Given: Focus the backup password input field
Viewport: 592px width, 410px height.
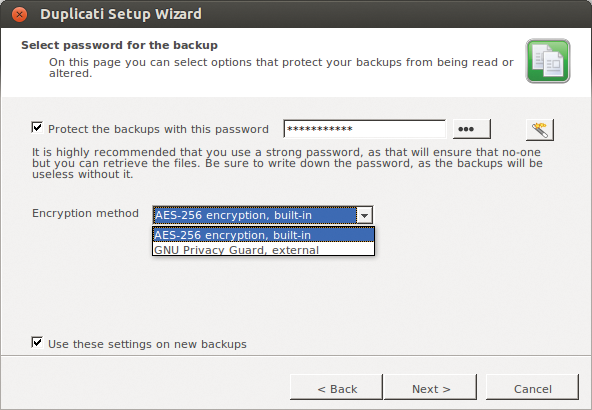Looking at the screenshot, I should point(365,129).
